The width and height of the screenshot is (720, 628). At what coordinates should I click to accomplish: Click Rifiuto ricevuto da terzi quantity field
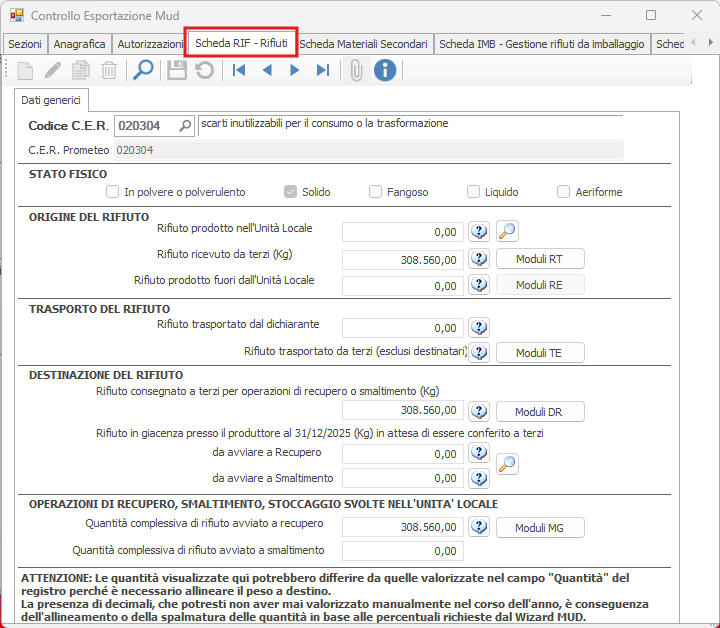[x=403, y=260]
